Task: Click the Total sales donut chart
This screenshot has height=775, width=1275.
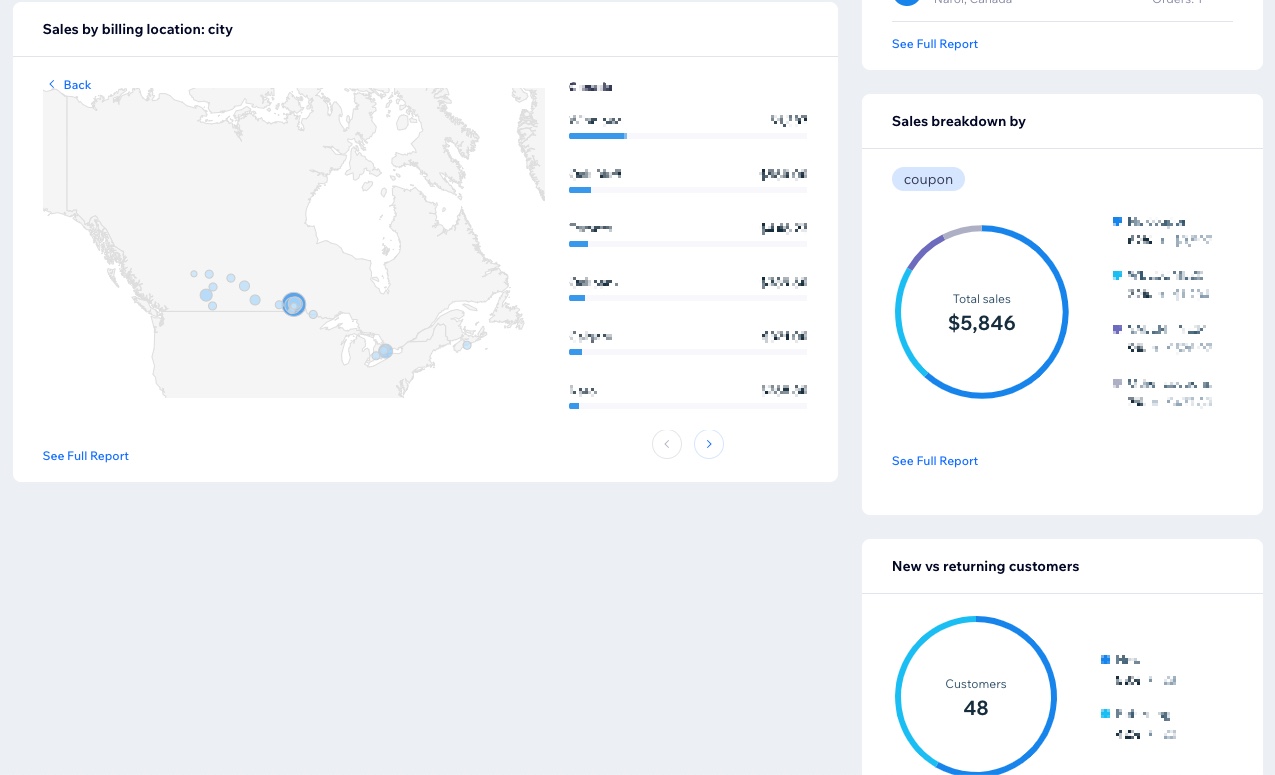Action: pos(981,311)
